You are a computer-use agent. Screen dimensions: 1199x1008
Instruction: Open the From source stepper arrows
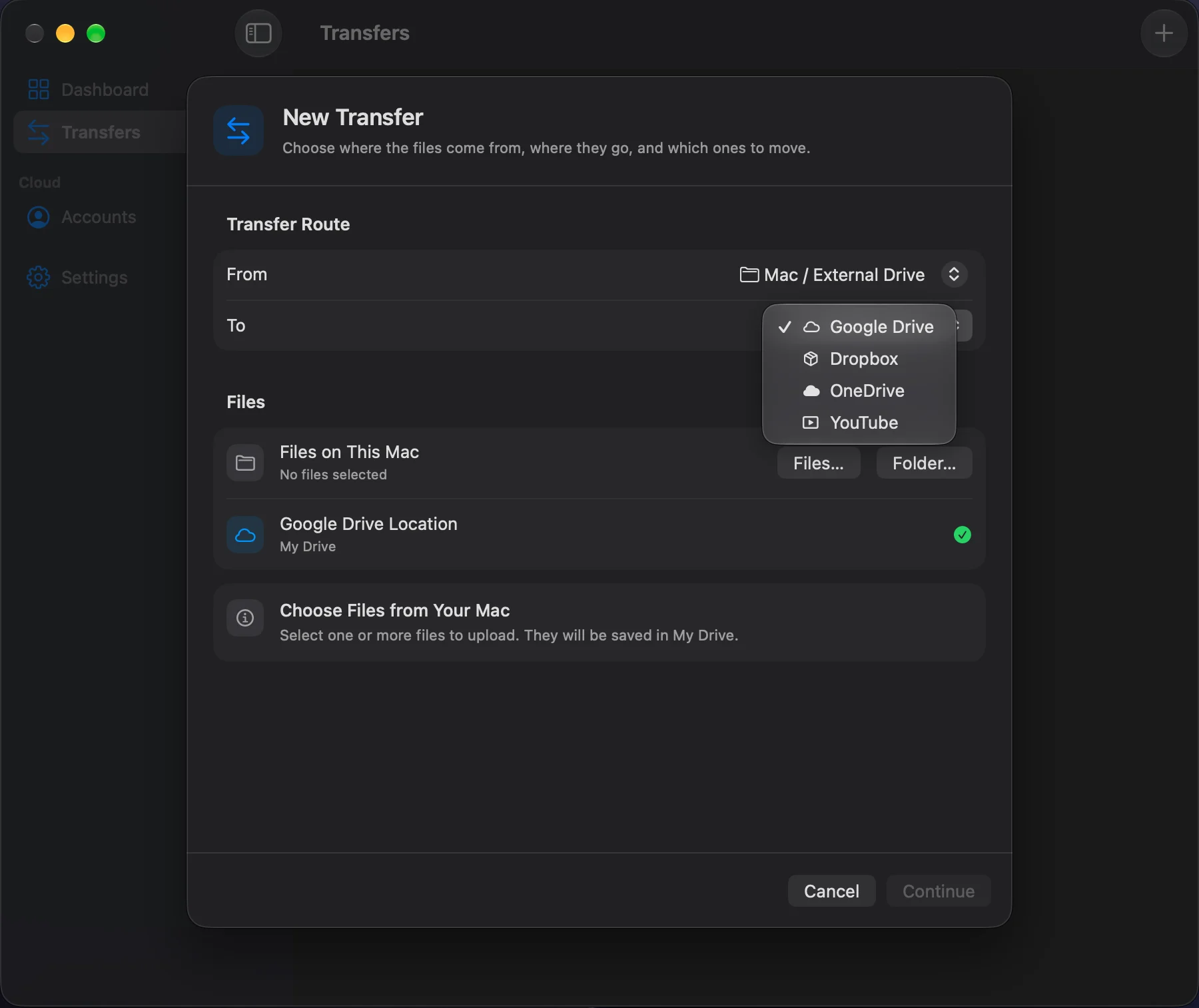click(954, 274)
